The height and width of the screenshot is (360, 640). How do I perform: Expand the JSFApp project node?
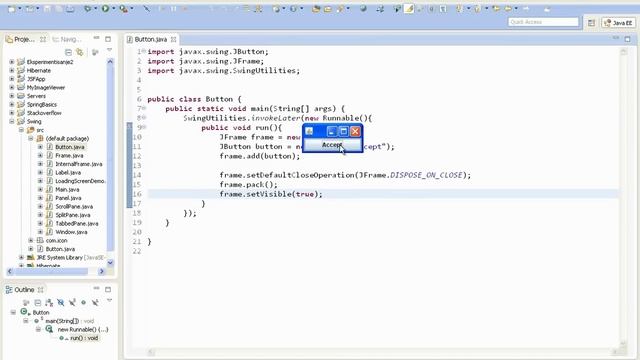click(x=12, y=79)
